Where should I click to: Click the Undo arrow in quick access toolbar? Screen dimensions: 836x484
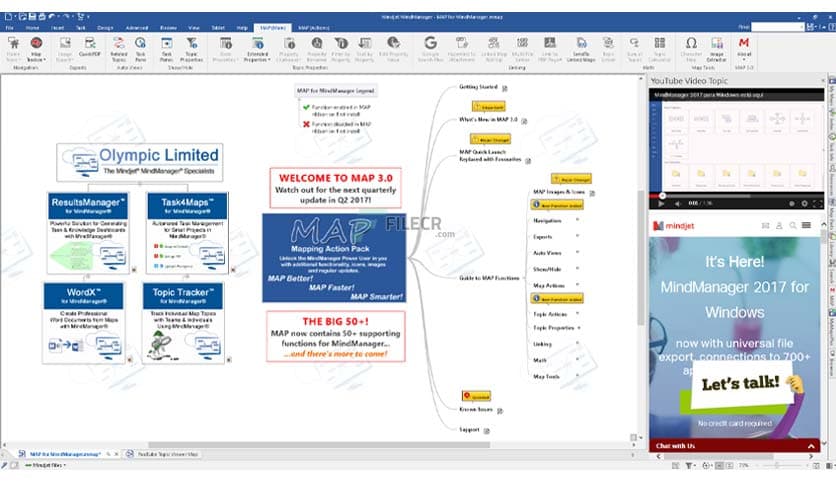coord(52,17)
